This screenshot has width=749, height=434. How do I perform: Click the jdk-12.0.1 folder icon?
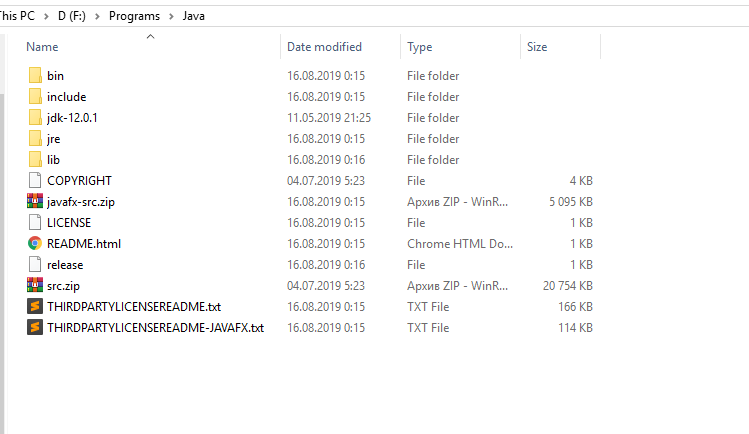35,117
